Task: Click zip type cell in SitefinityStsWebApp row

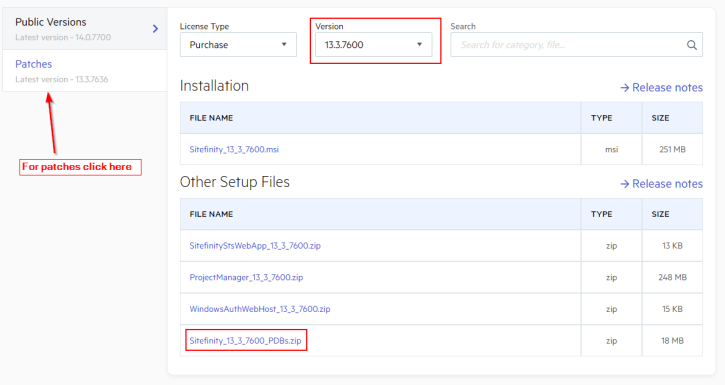Action: (611, 245)
